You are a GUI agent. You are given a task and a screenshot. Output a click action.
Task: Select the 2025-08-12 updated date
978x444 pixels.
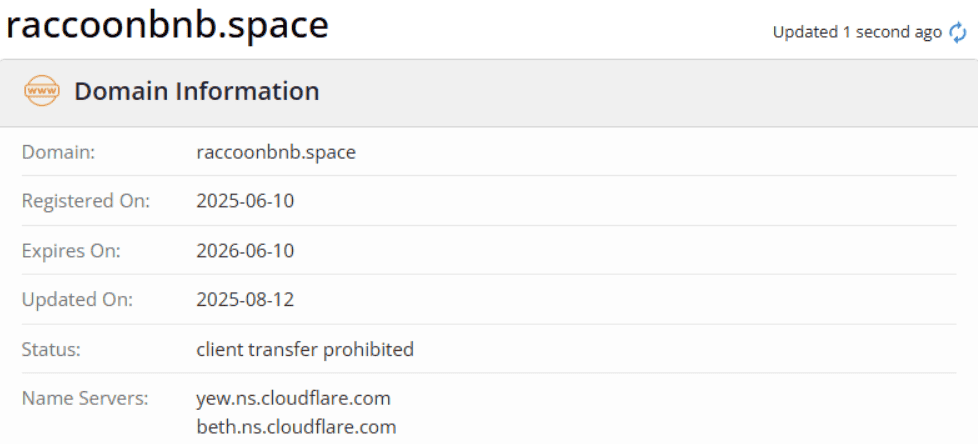click(x=245, y=300)
